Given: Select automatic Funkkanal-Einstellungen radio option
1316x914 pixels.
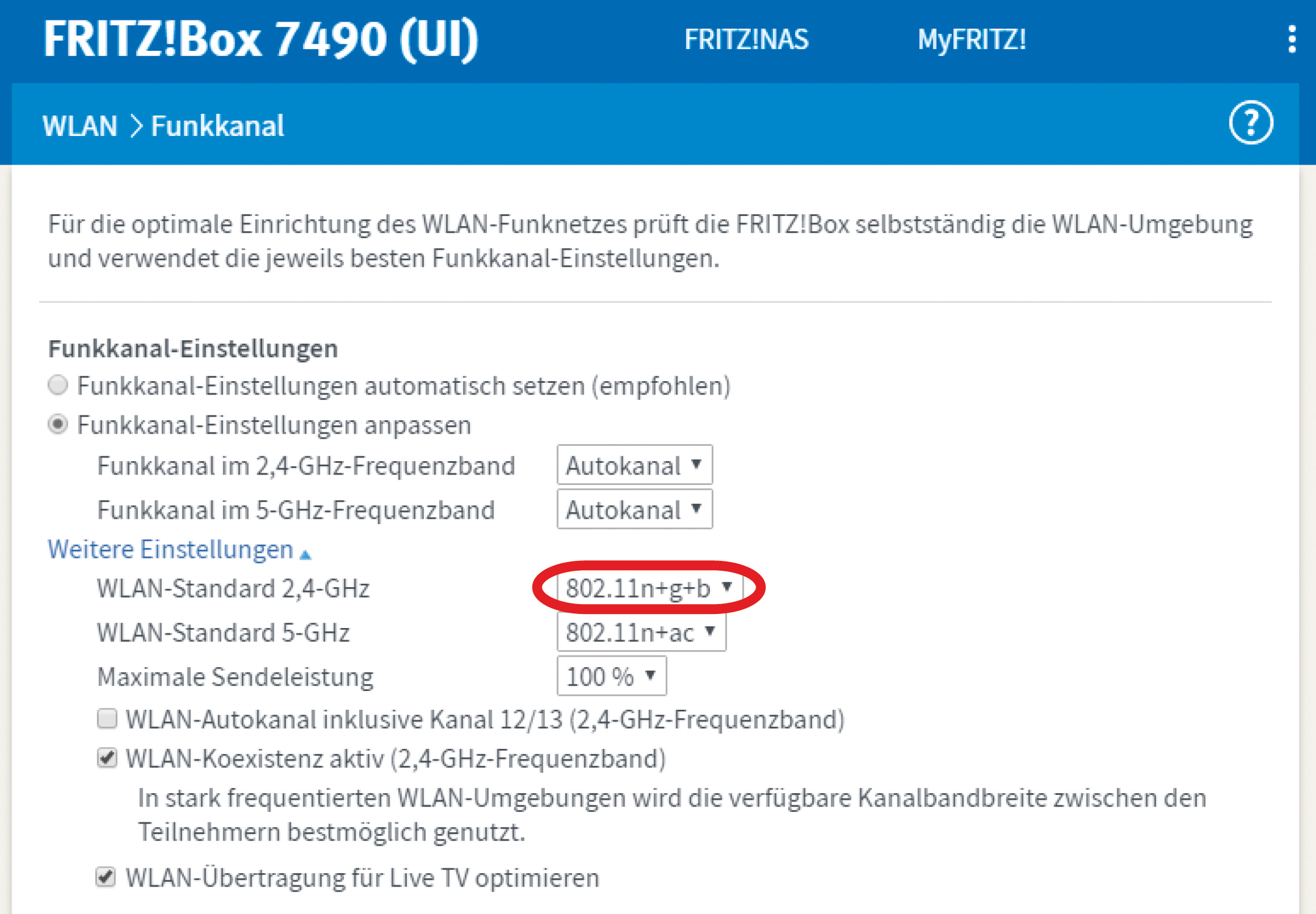Looking at the screenshot, I should click(58, 385).
